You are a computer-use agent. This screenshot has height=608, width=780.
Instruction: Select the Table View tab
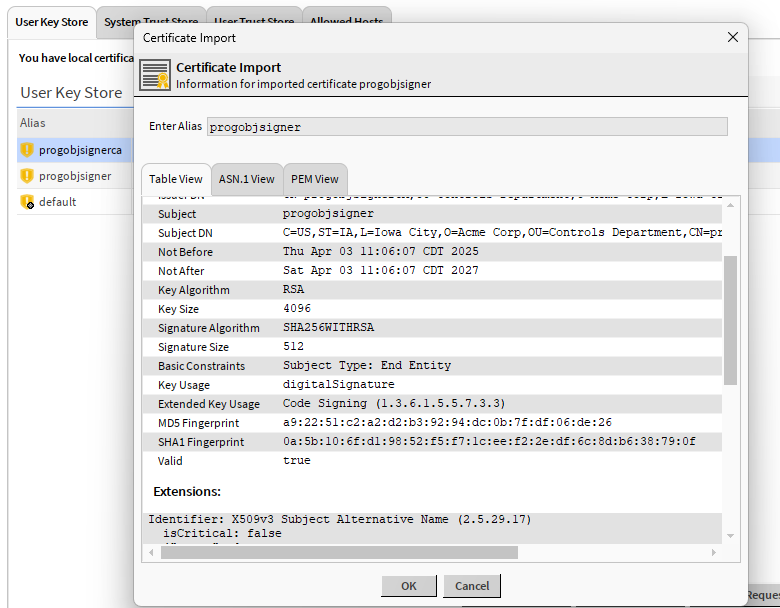pos(176,179)
